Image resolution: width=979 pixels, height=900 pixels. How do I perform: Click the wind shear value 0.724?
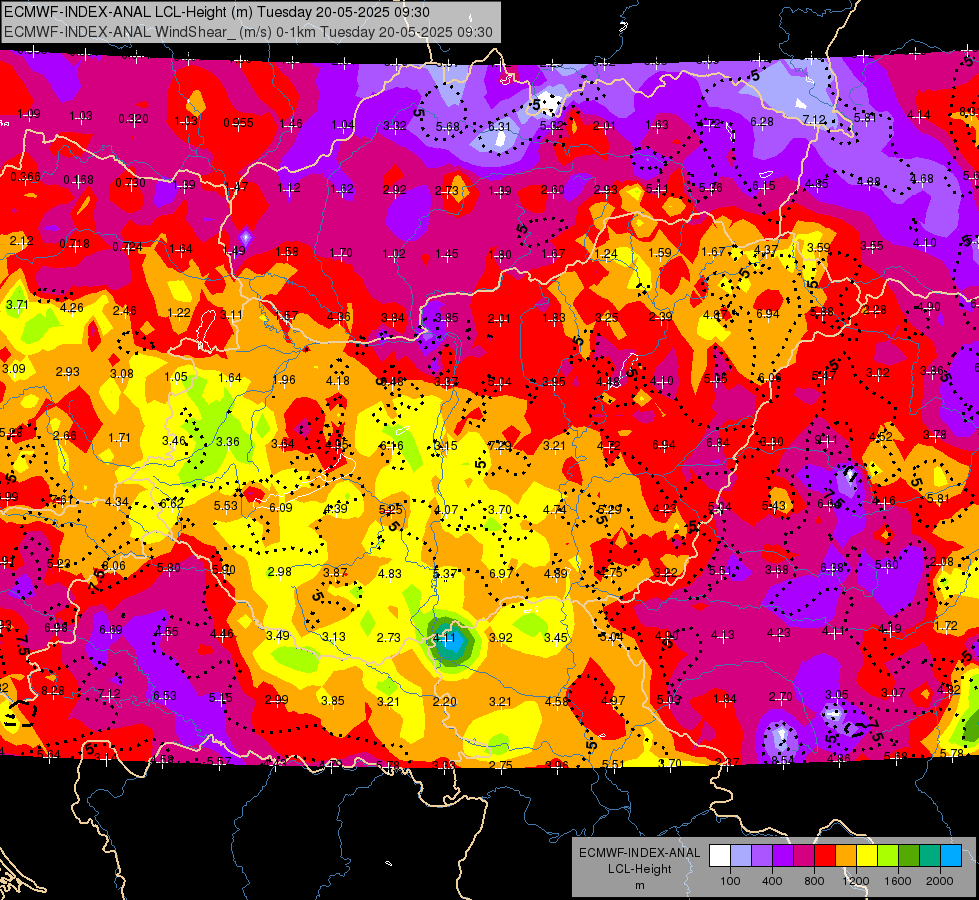pos(127,247)
